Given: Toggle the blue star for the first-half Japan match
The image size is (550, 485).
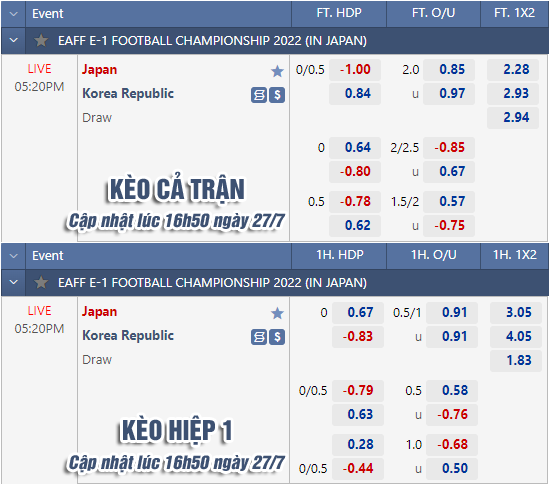Looking at the screenshot, I should point(277,313).
